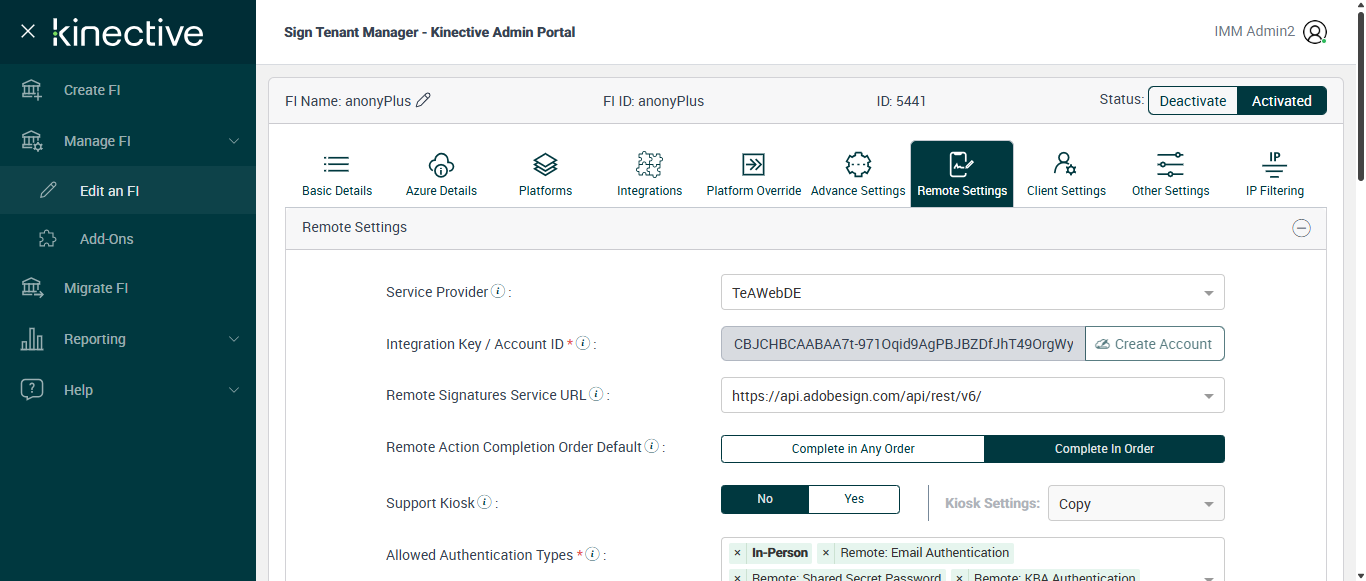Open the Kiosk Settings Copy dropdown
1366x581 pixels.
(x=1136, y=503)
